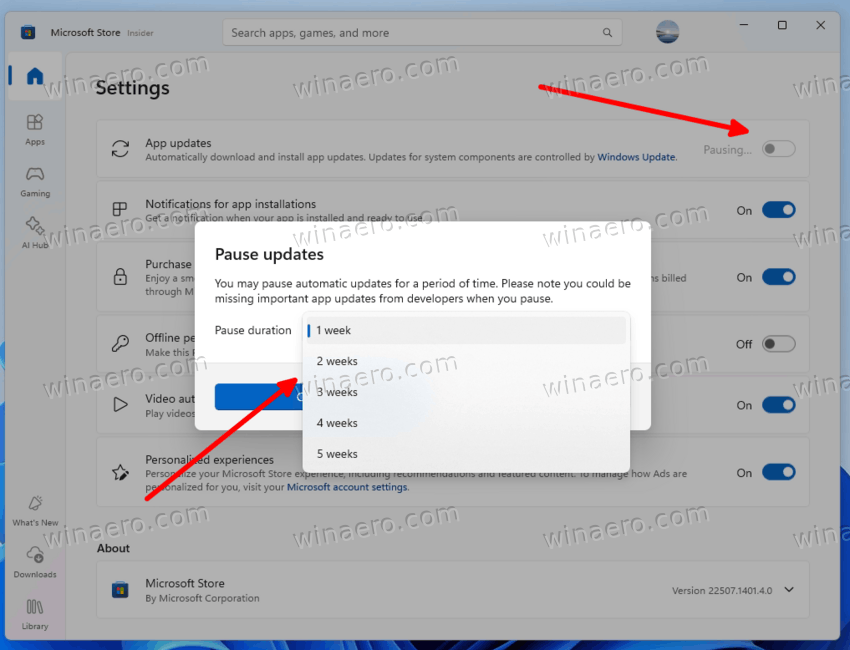Click the search apps and games field
Image resolution: width=850 pixels, height=650 pixels.
pyautogui.click(x=422, y=33)
